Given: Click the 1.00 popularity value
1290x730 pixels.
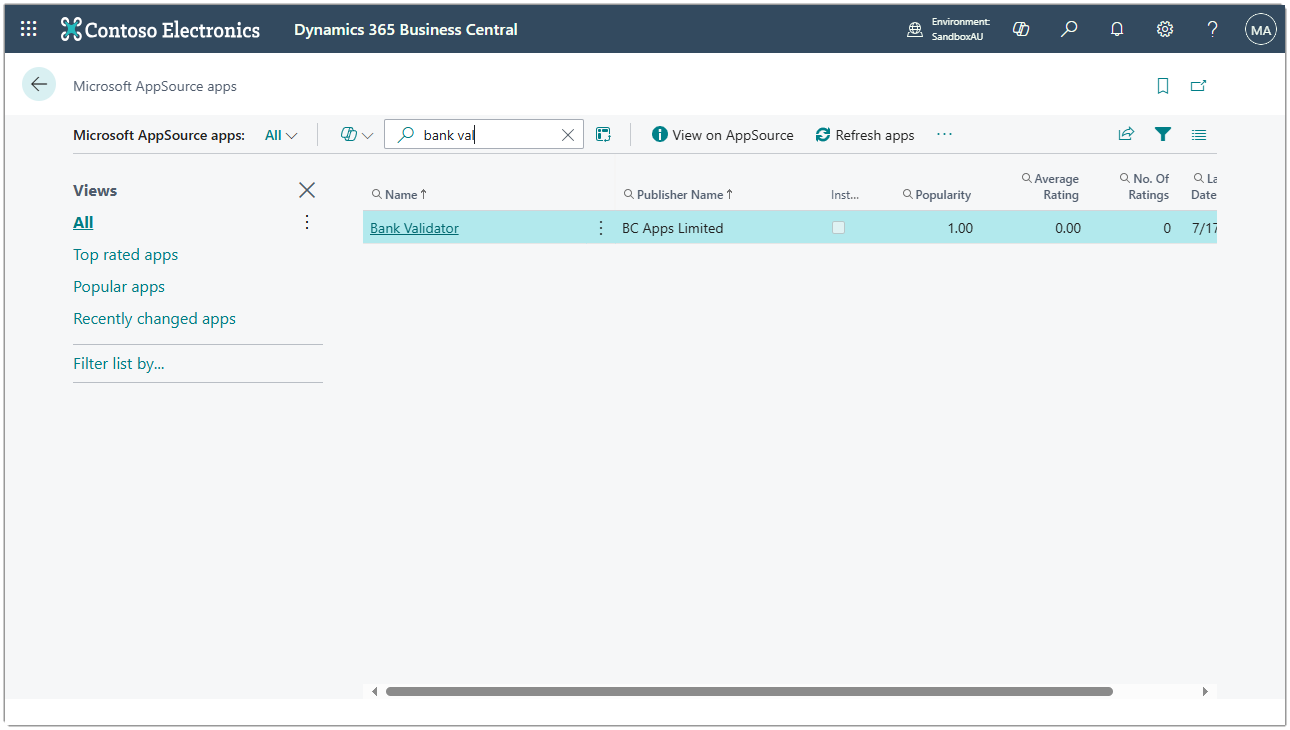Looking at the screenshot, I should point(960,228).
